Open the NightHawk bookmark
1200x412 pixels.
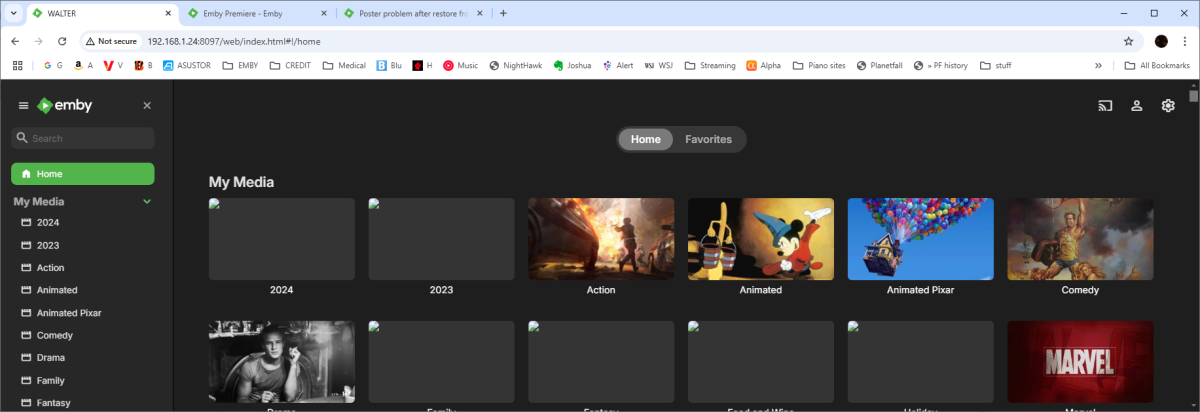coord(516,65)
